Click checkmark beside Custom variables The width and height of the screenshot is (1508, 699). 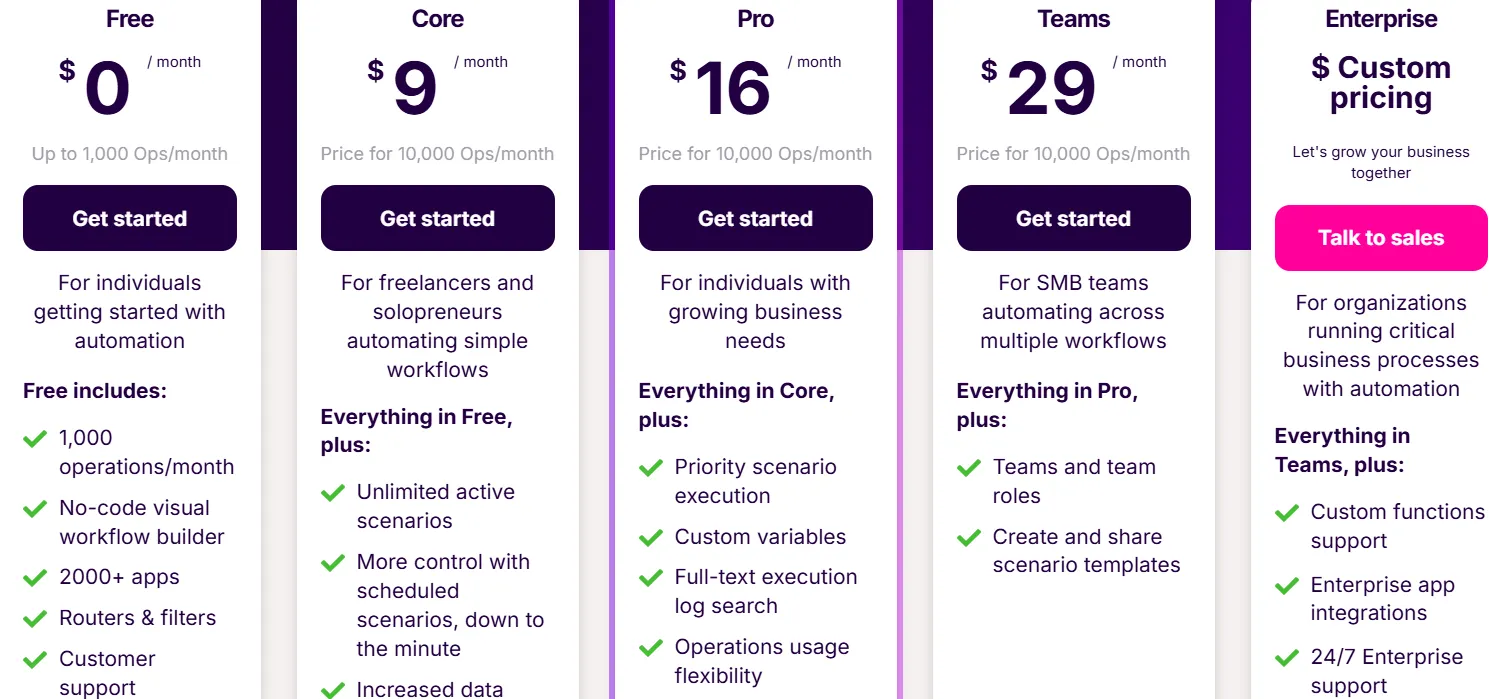(651, 537)
